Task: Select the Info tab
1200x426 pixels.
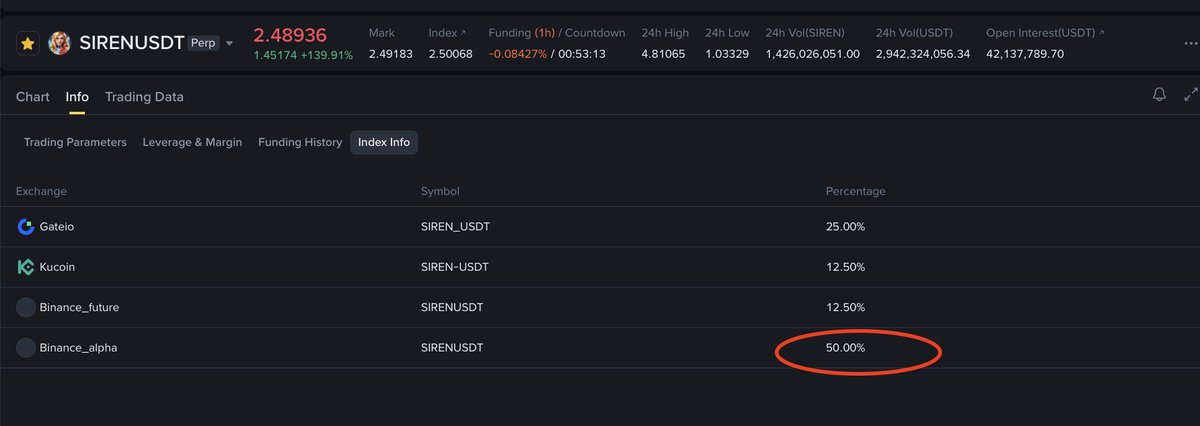Action: click(x=77, y=97)
